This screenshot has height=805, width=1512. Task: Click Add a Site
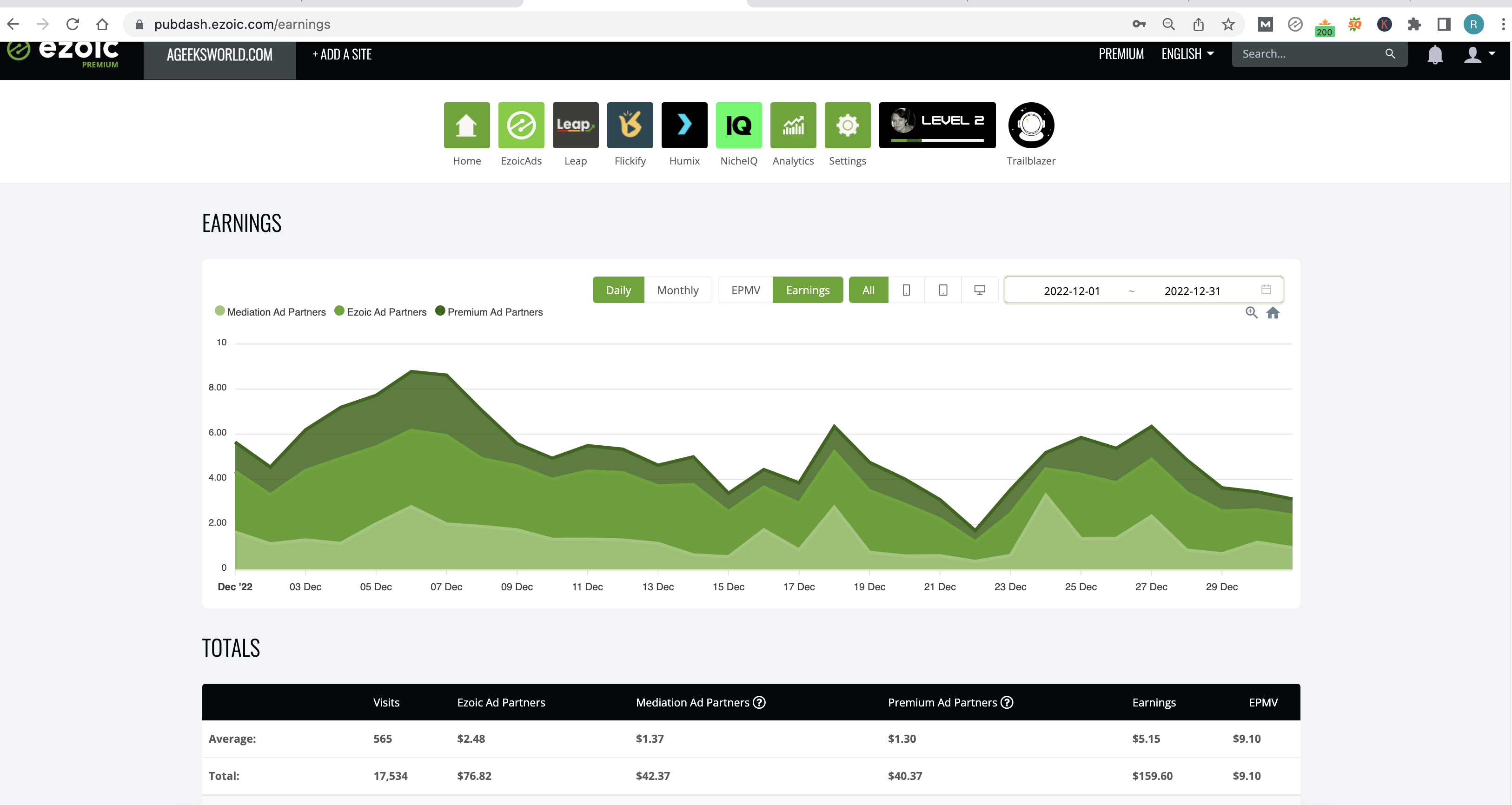[342, 54]
